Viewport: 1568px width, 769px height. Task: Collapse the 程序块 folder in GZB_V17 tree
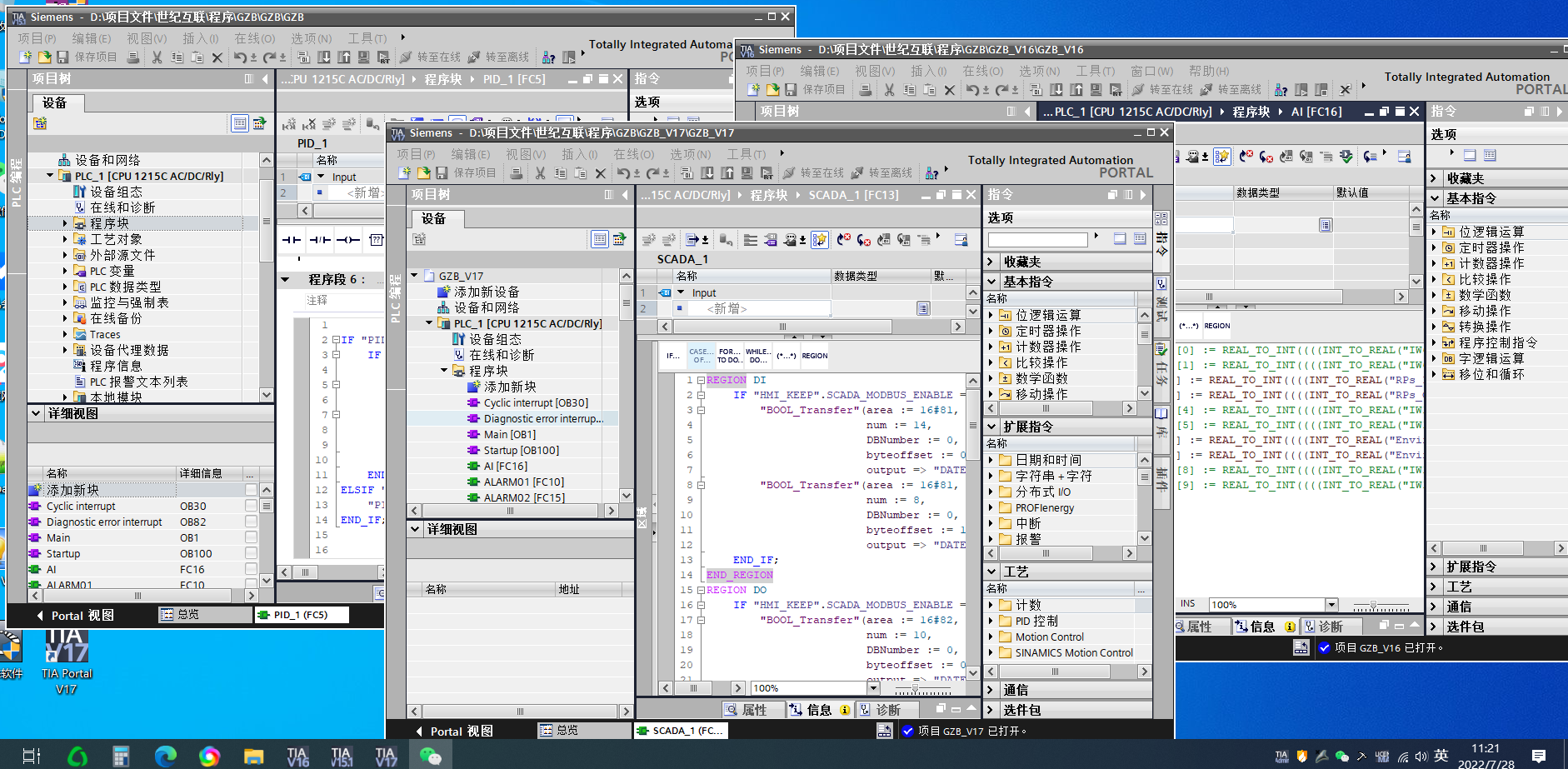pyautogui.click(x=444, y=371)
